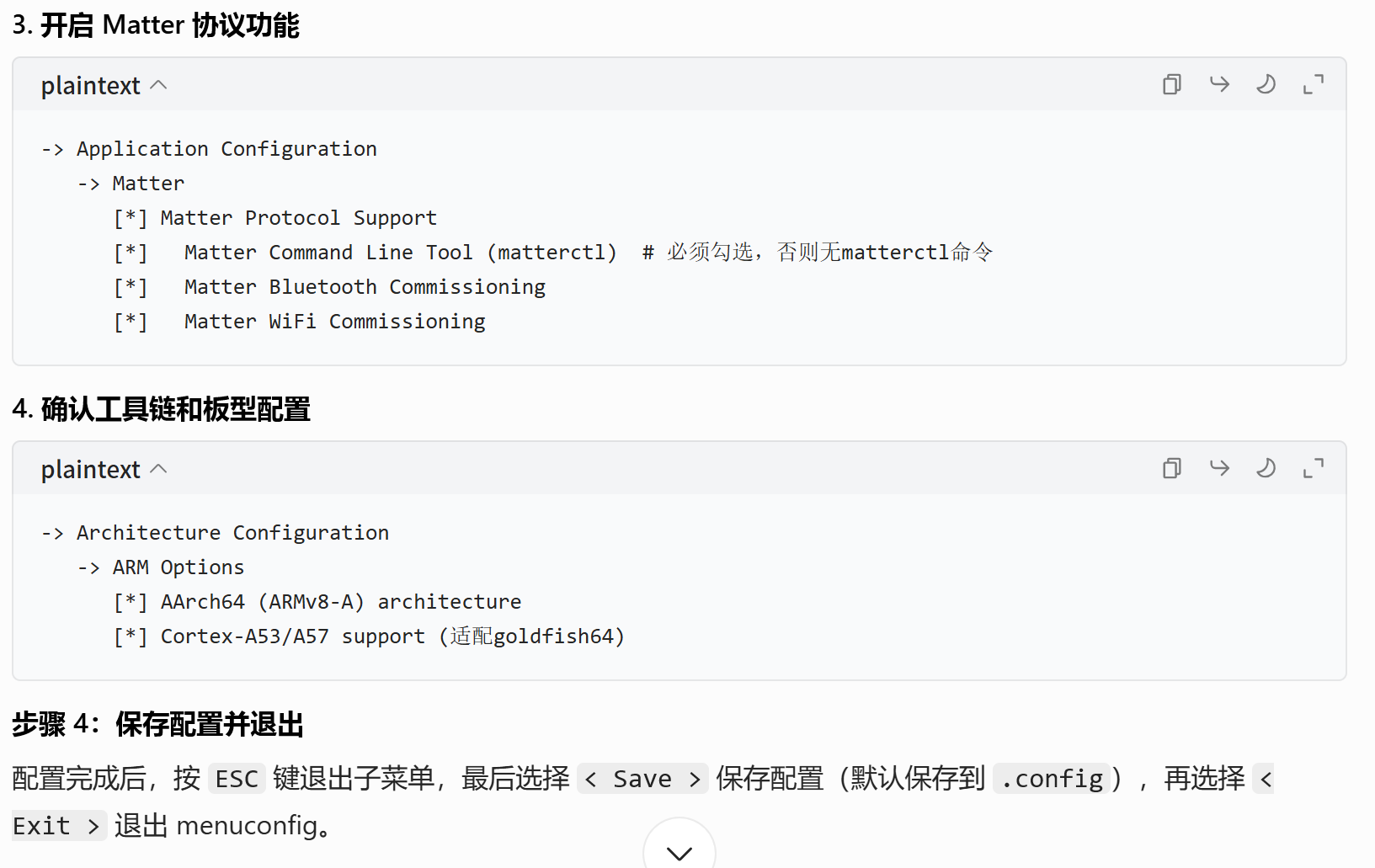Collapse the first plaintext code block
This screenshot has height=868, width=1375.
pyautogui.click(x=159, y=84)
